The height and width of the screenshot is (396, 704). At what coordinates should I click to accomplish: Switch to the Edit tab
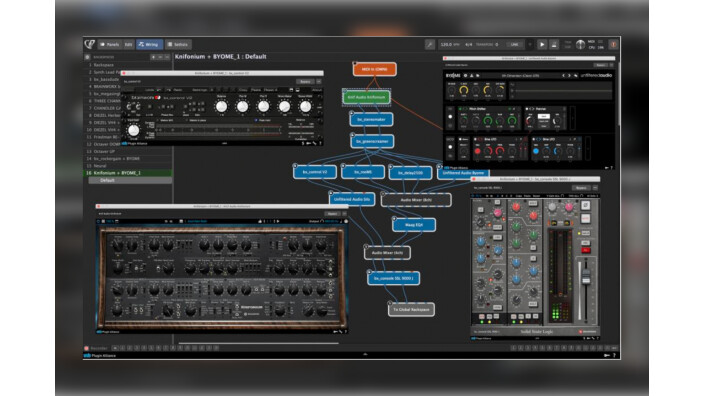pyautogui.click(x=128, y=44)
